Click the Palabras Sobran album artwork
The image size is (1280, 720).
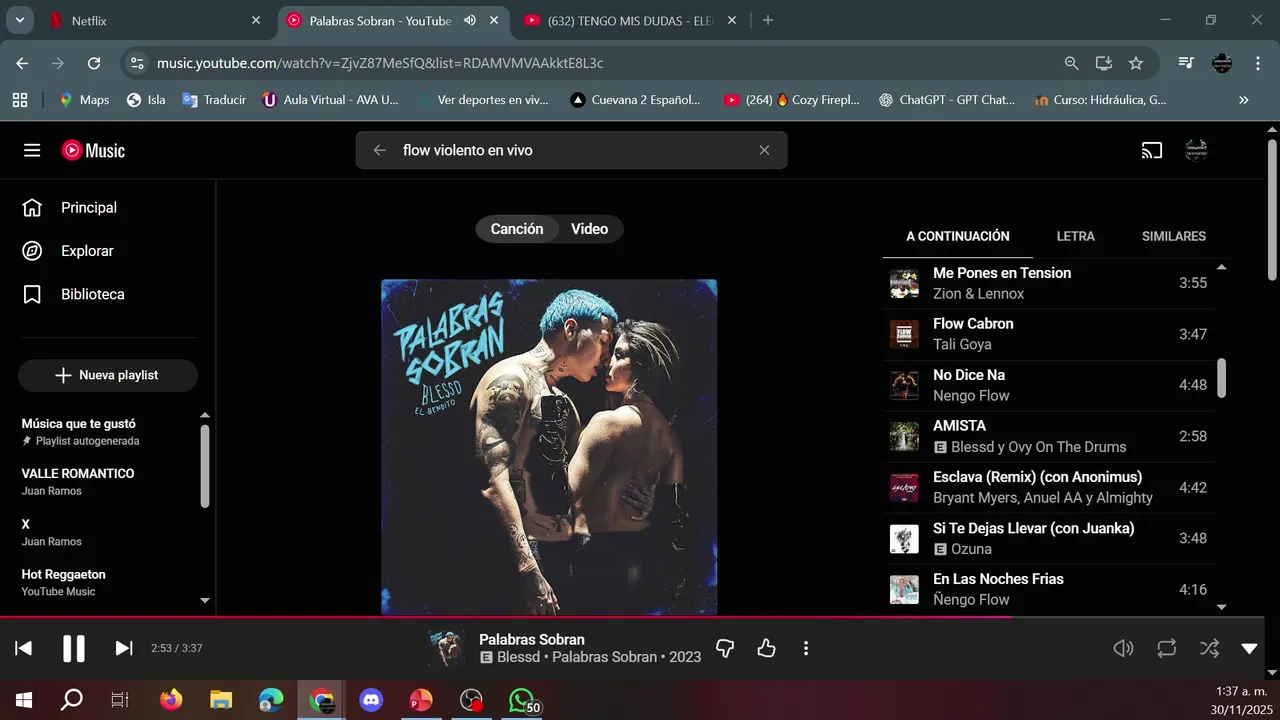pos(549,447)
